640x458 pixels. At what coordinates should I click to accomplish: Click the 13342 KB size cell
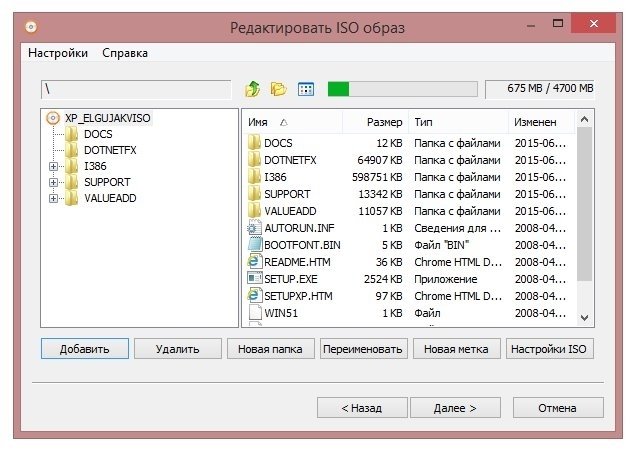380,194
